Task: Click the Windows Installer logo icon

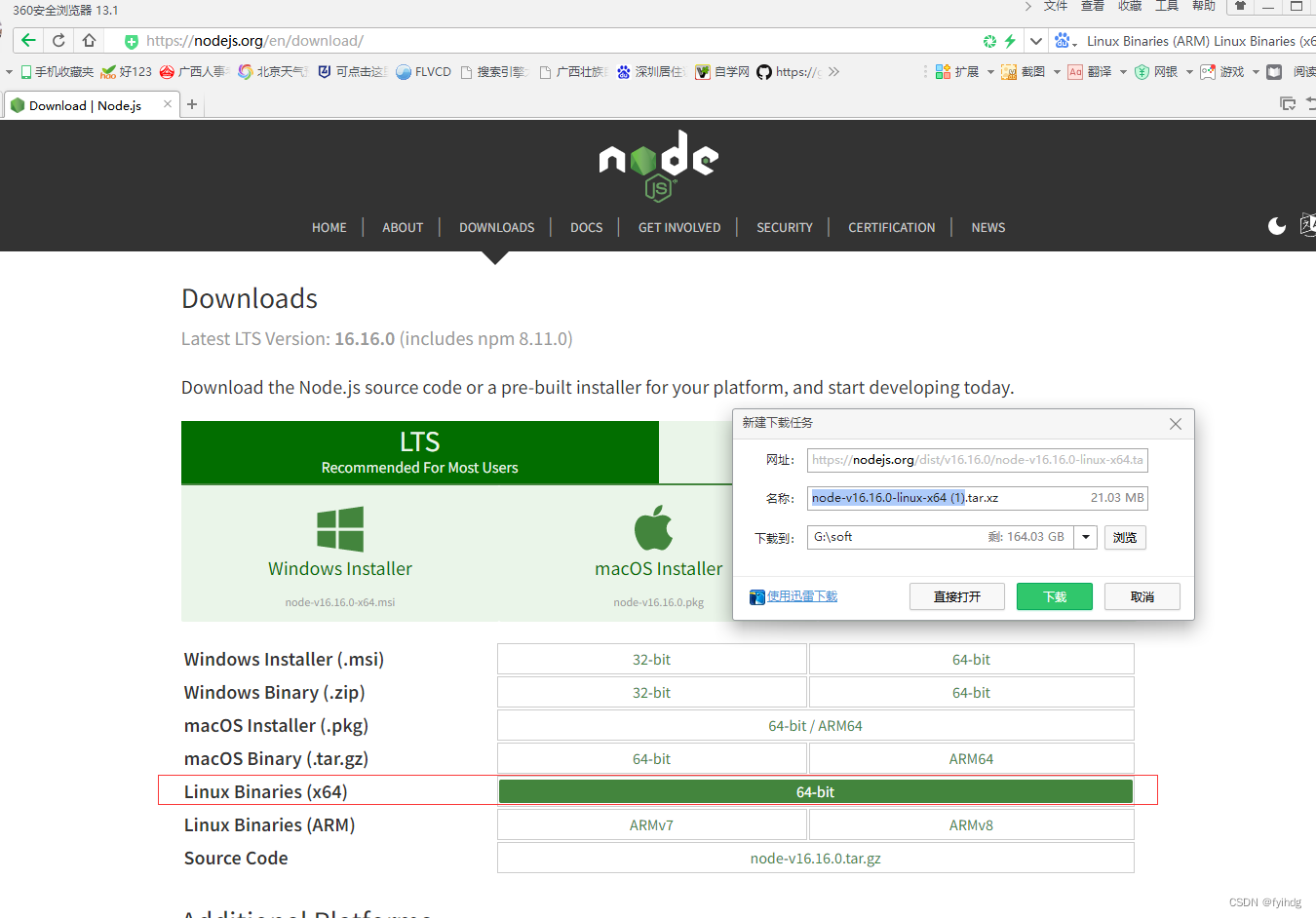Action: (340, 529)
